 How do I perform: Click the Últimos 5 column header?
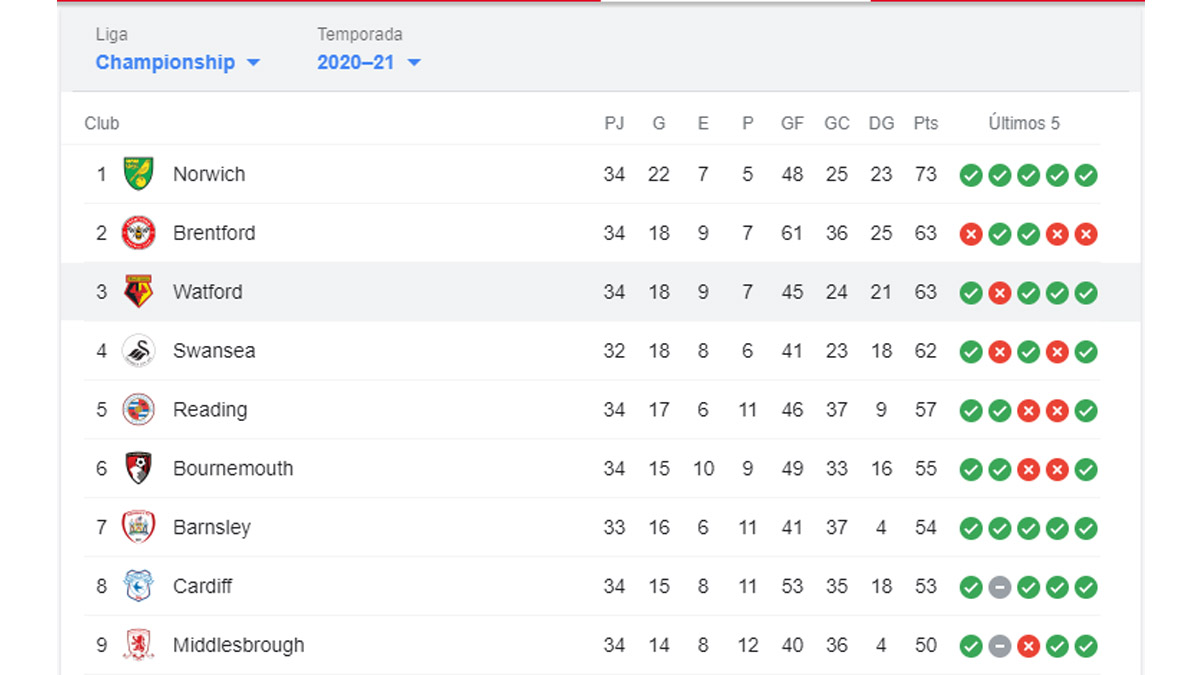pos(1024,123)
